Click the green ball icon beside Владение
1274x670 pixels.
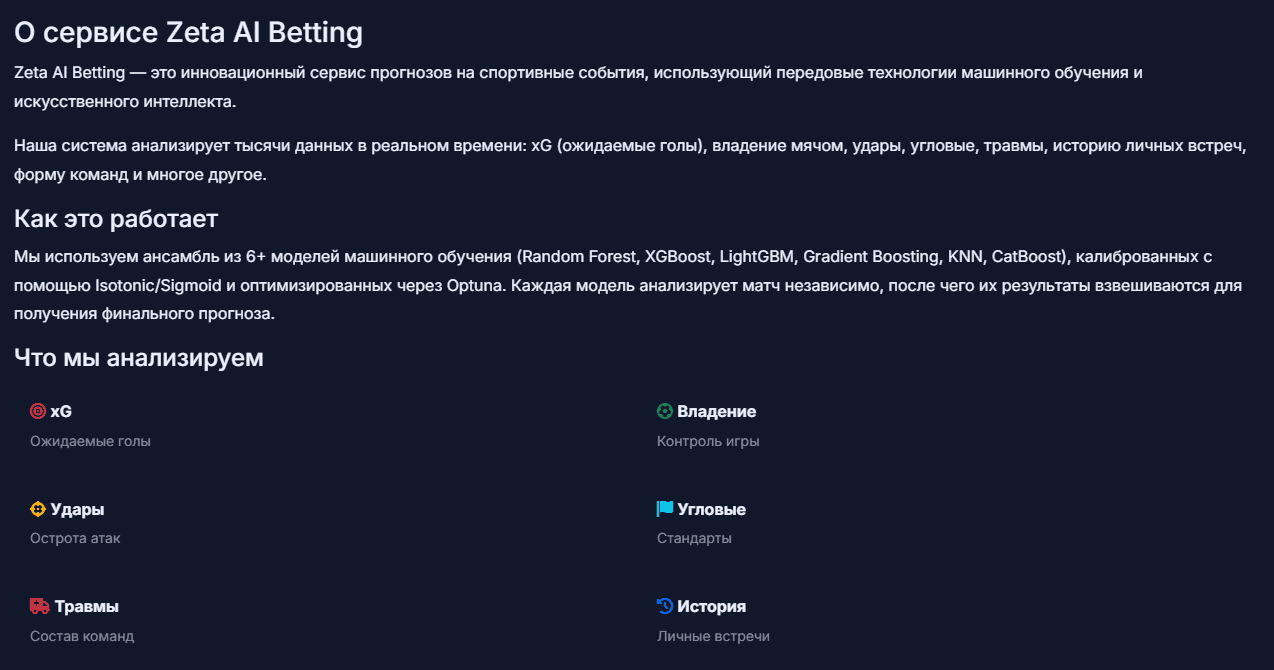tap(665, 411)
